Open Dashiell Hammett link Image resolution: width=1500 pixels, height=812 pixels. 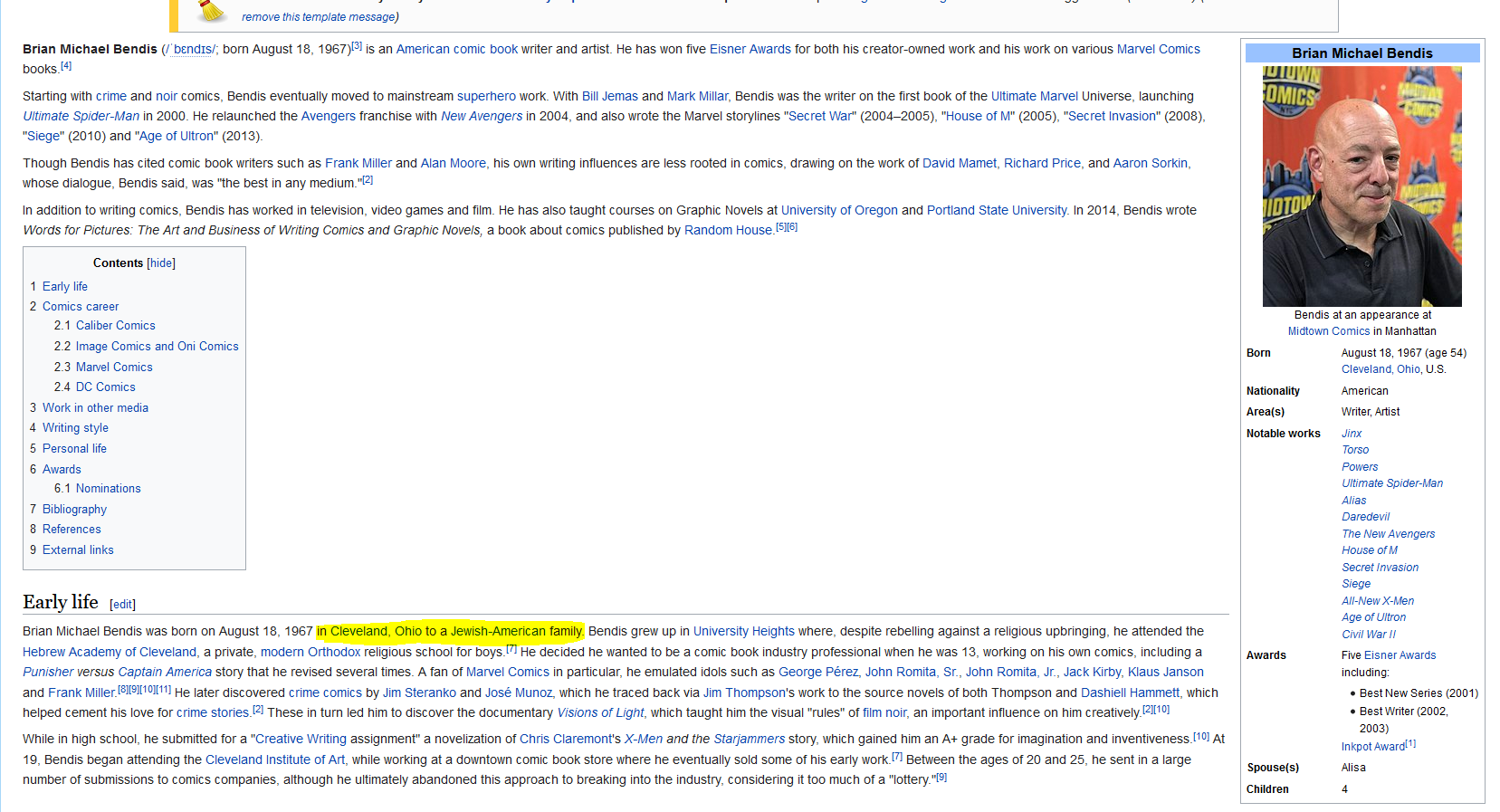coord(1130,693)
